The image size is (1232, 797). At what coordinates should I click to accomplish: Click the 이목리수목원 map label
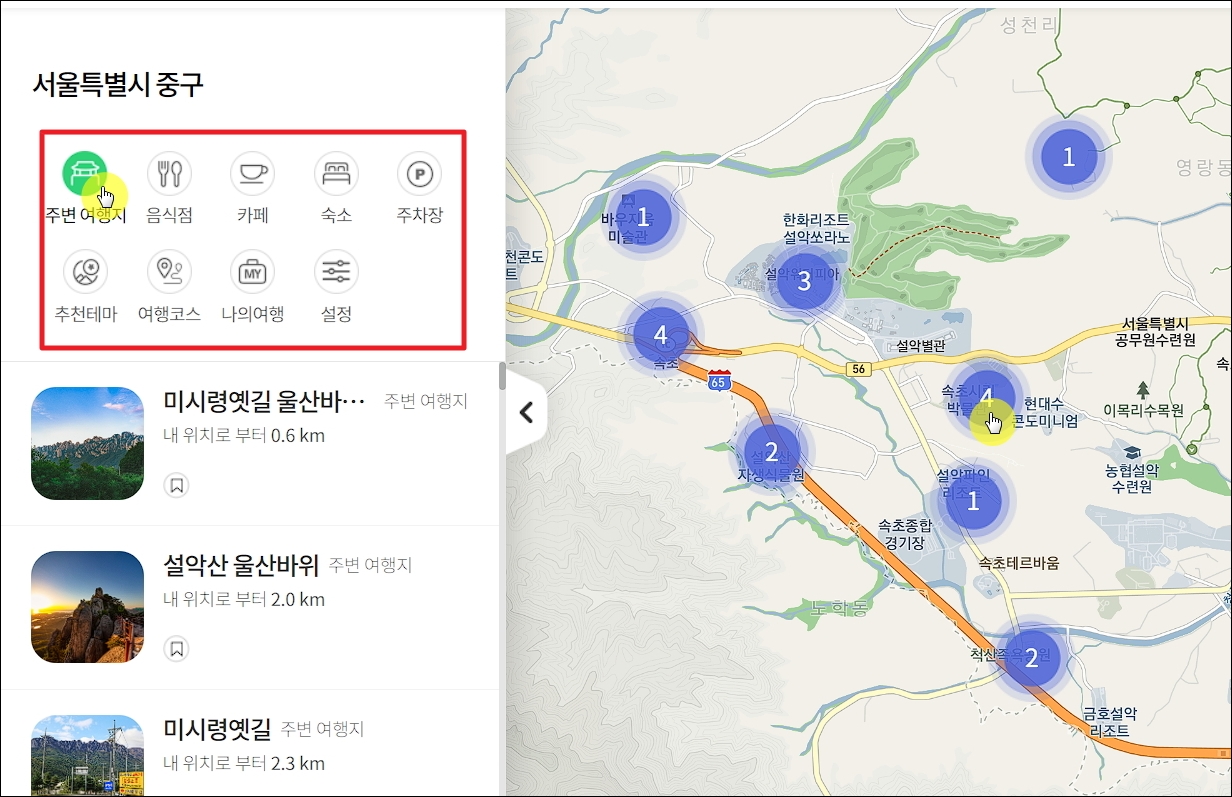[1143, 410]
